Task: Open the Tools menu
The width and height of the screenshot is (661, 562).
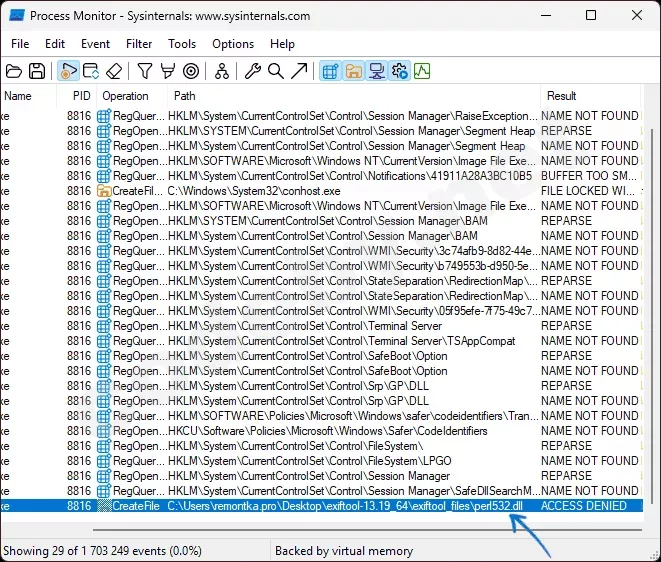Action: click(182, 44)
